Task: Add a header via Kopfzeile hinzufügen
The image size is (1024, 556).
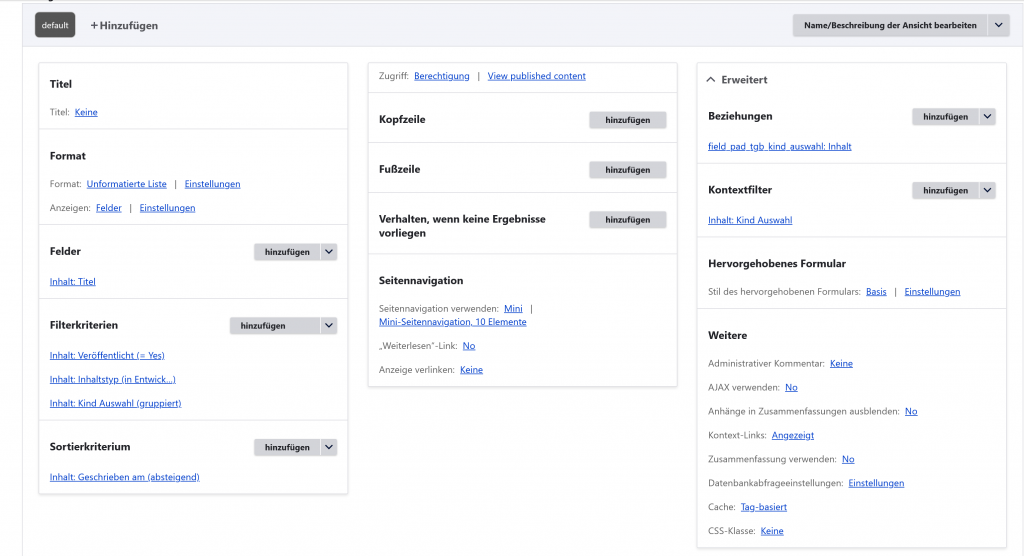Action: click(x=627, y=120)
